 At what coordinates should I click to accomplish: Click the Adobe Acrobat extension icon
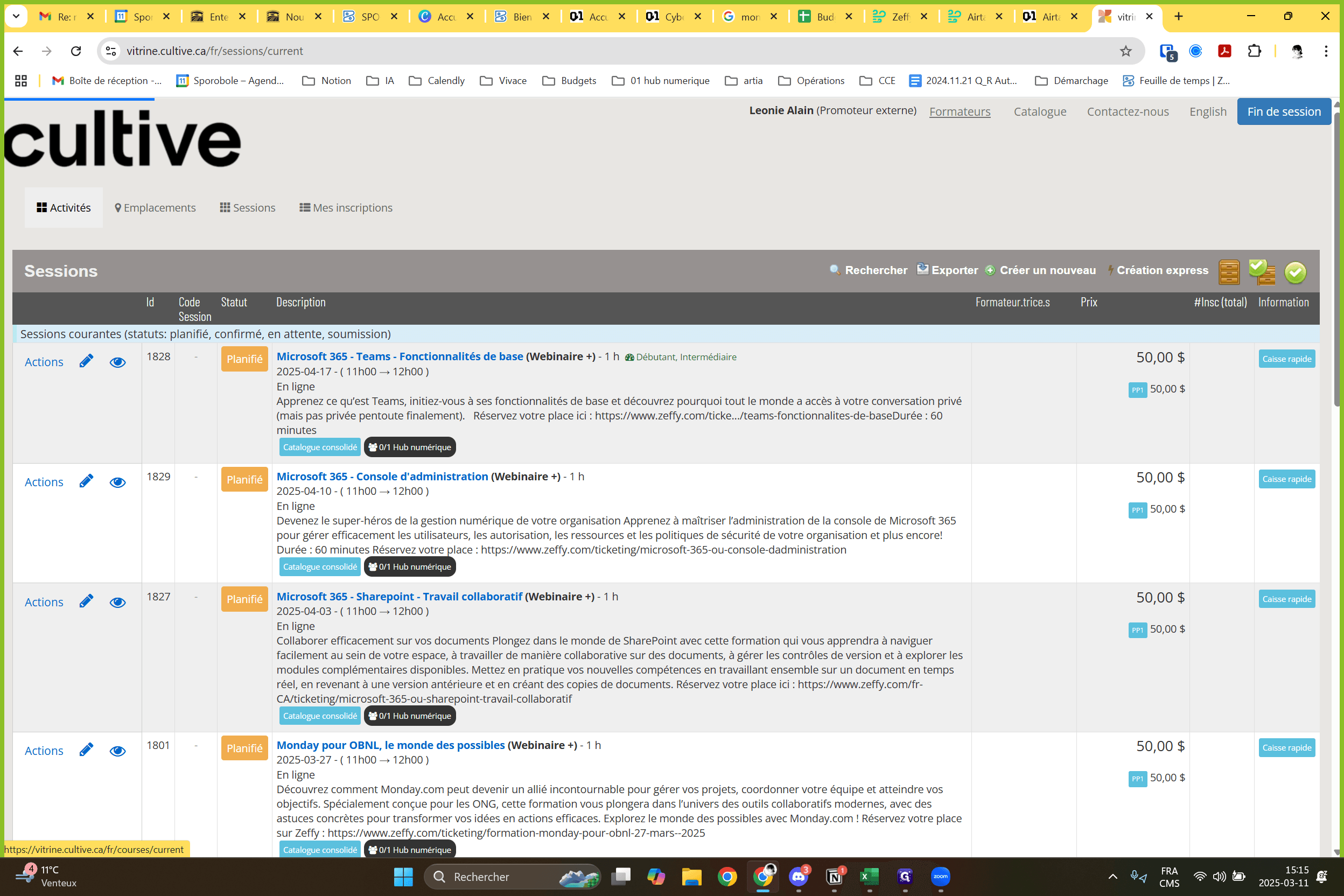(1224, 51)
